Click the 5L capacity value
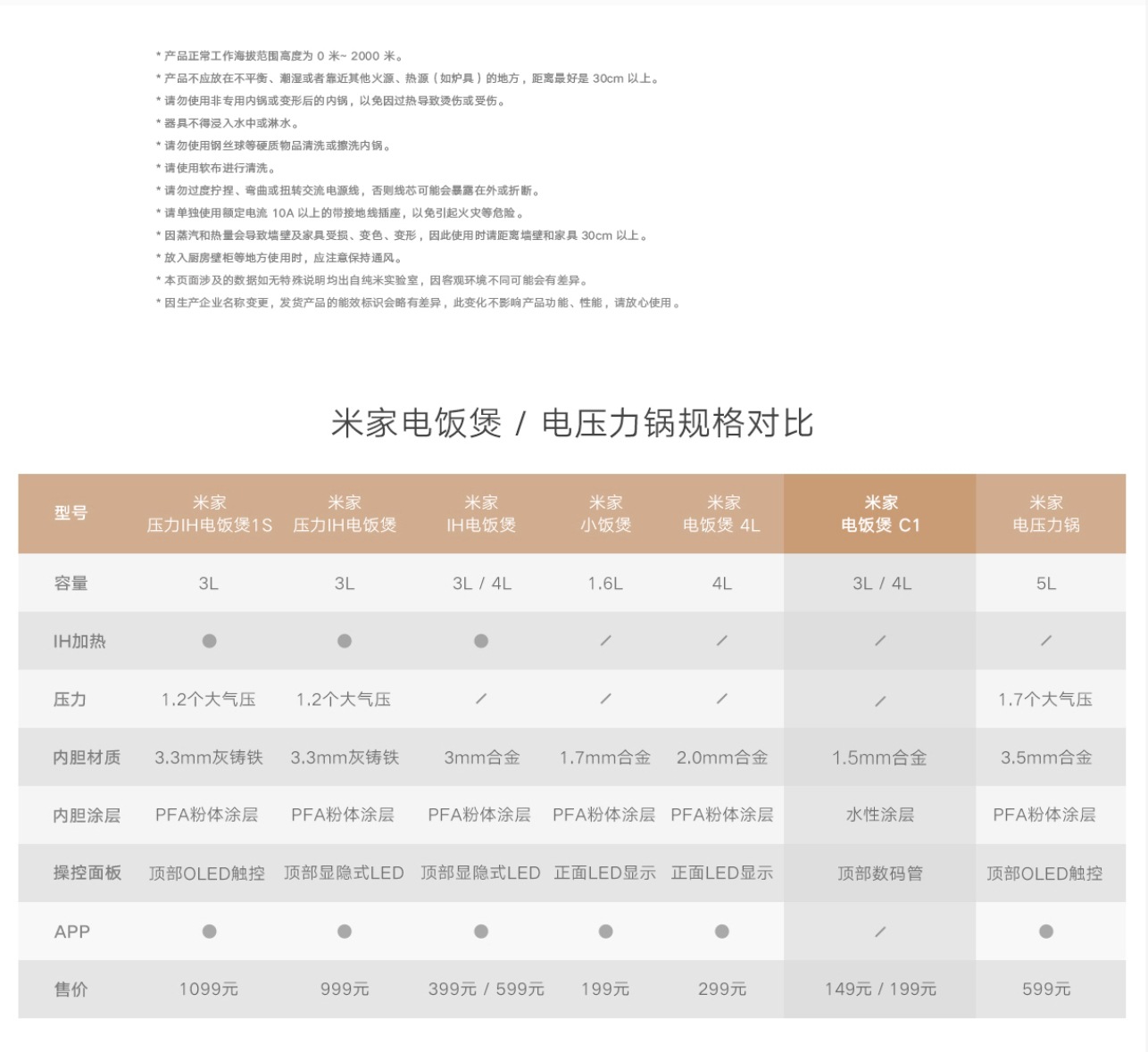Screen dimensions: 1148x1052 coord(1046,584)
